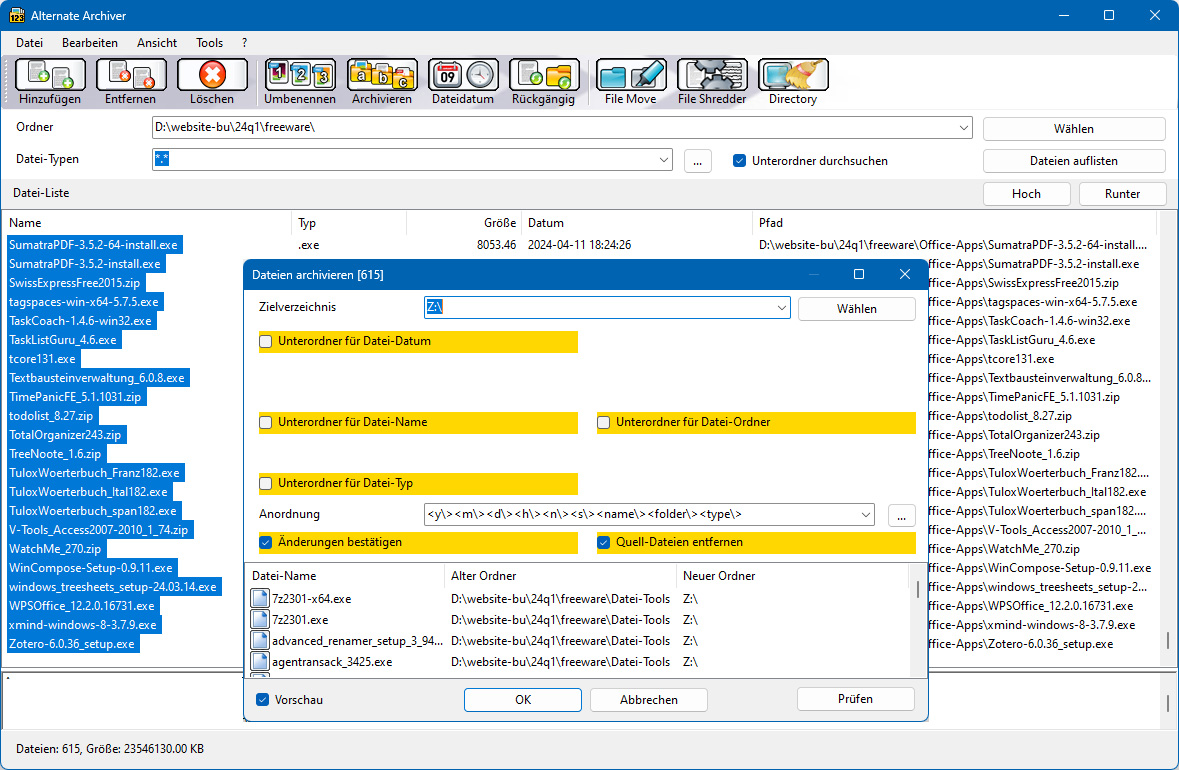Click the Dateien auflisten button
1179x770 pixels.
point(1074,161)
